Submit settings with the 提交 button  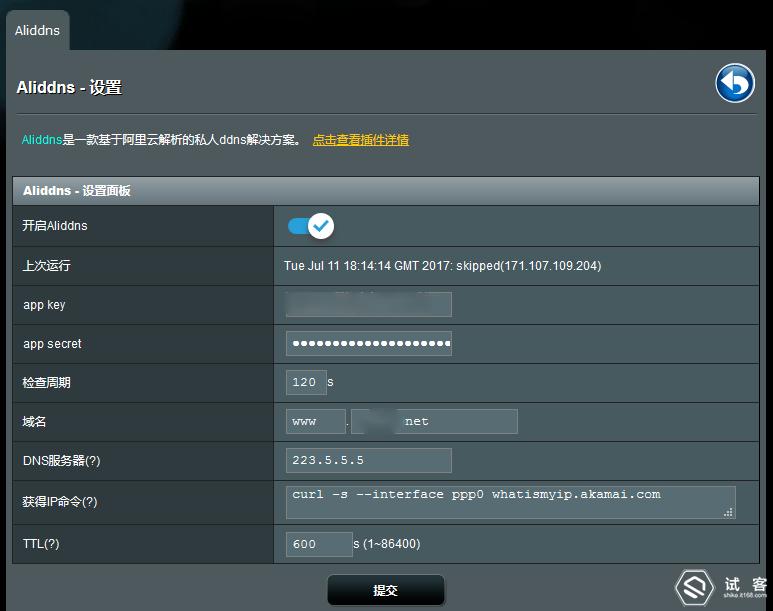[x=386, y=590]
